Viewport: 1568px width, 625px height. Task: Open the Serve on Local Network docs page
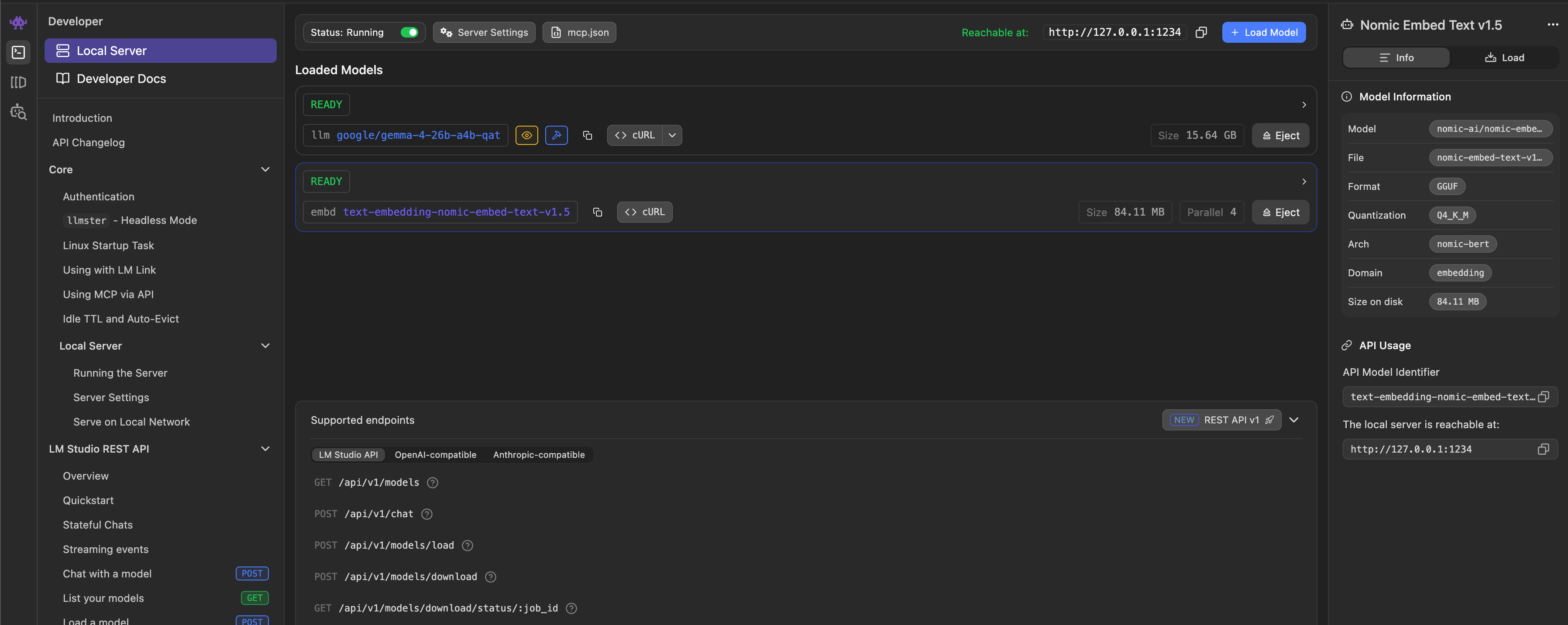pyautogui.click(x=131, y=422)
